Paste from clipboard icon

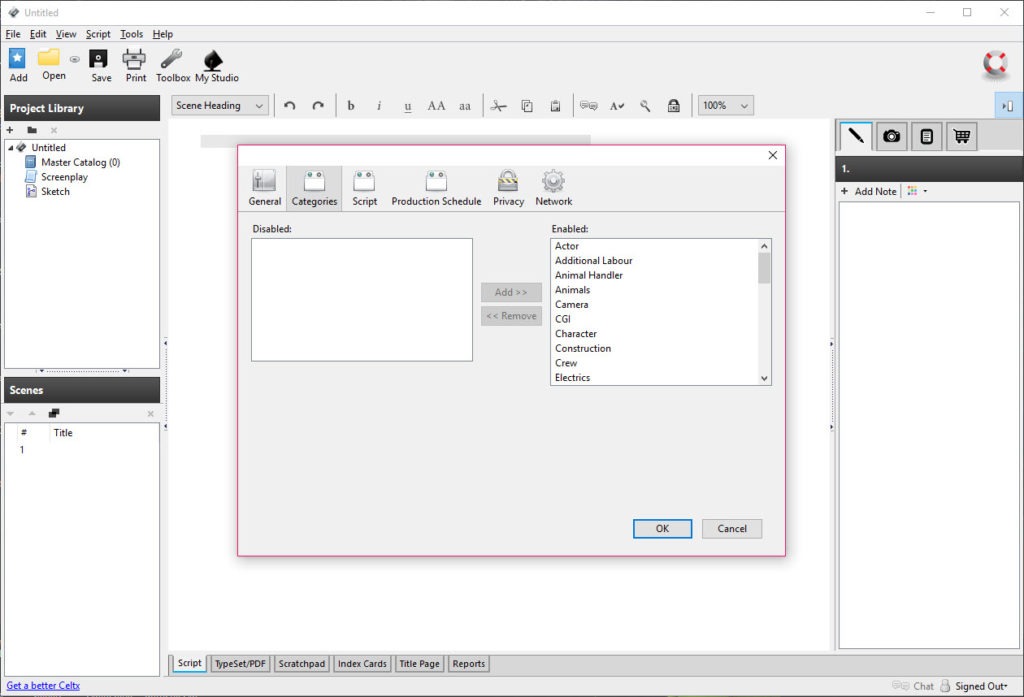(555, 106)
